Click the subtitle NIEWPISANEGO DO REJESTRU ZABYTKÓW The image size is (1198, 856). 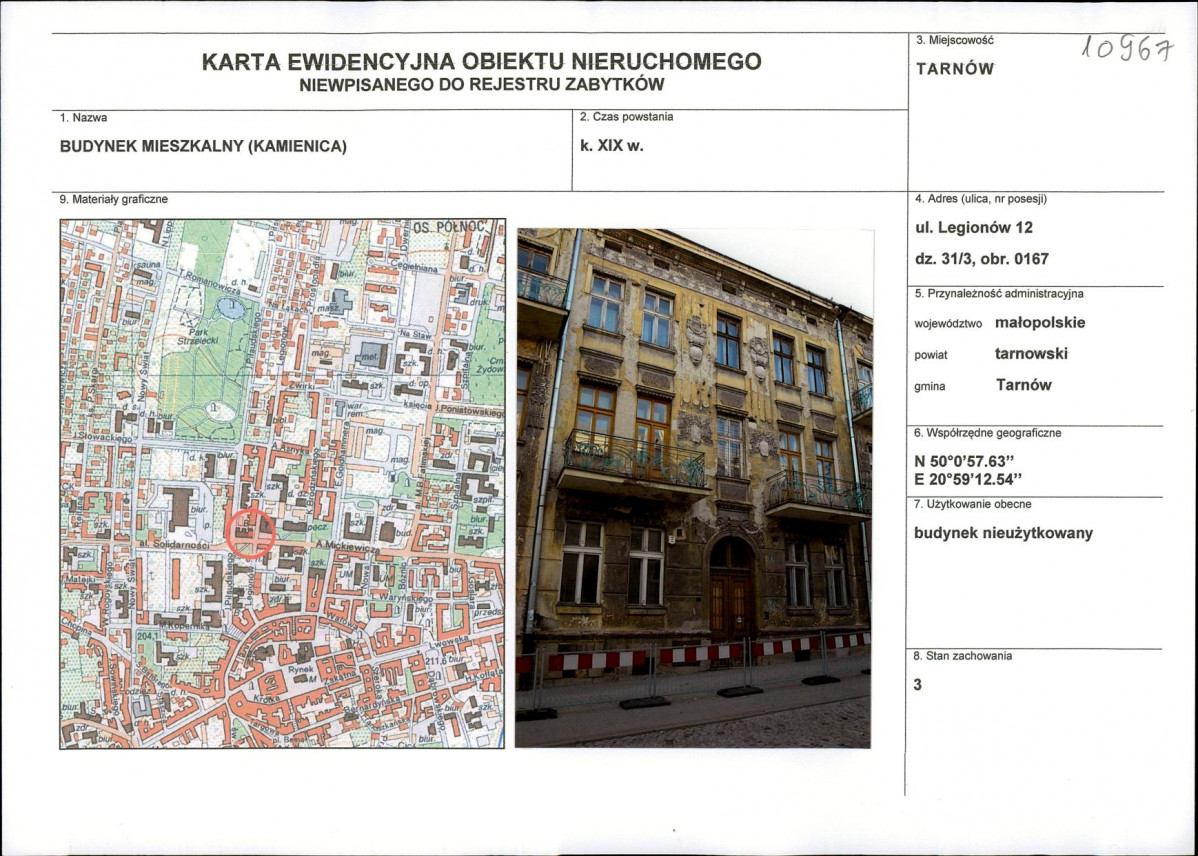tap(481, 85)
